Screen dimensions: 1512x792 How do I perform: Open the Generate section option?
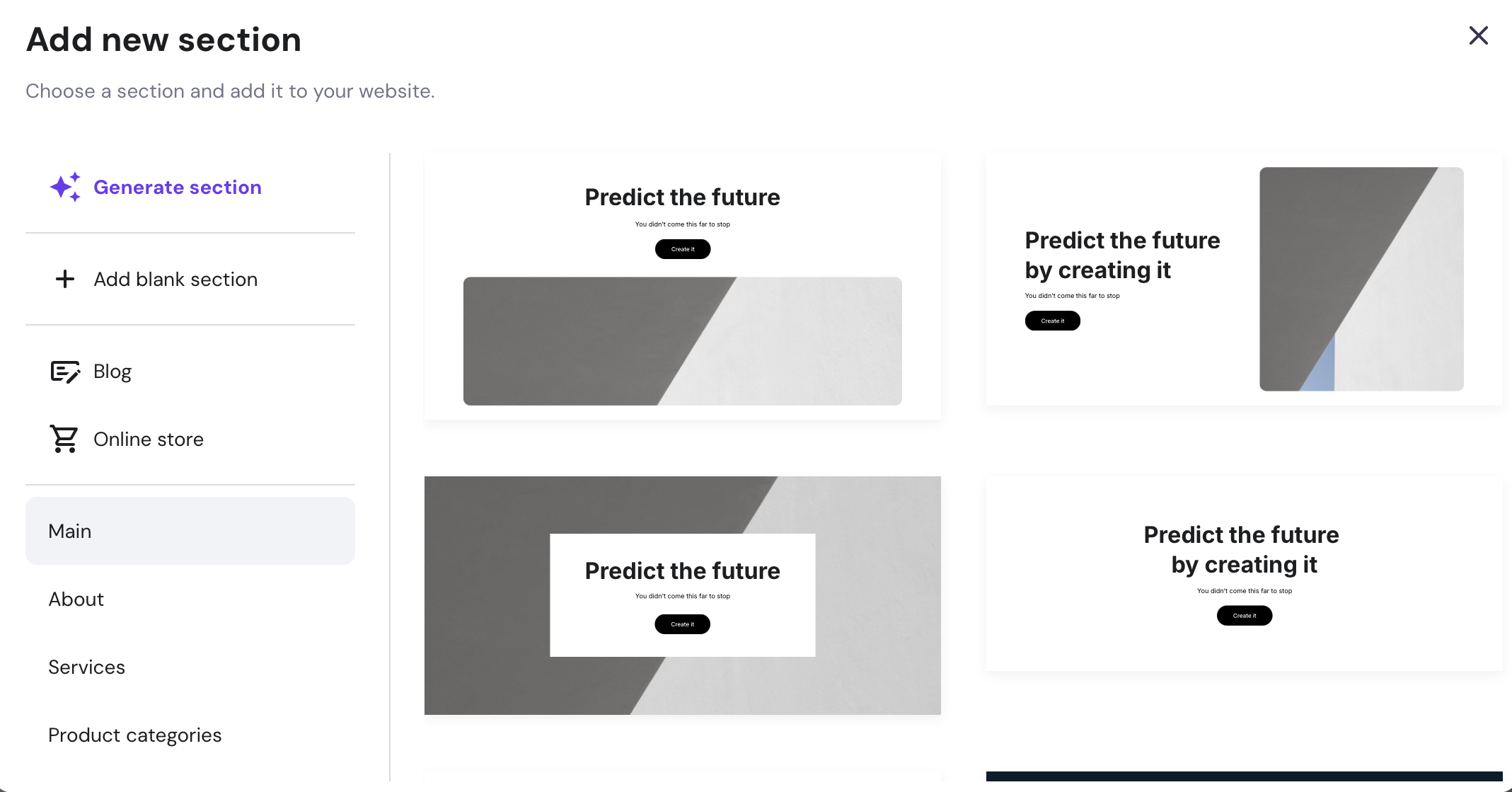click(x=177, y=187)
